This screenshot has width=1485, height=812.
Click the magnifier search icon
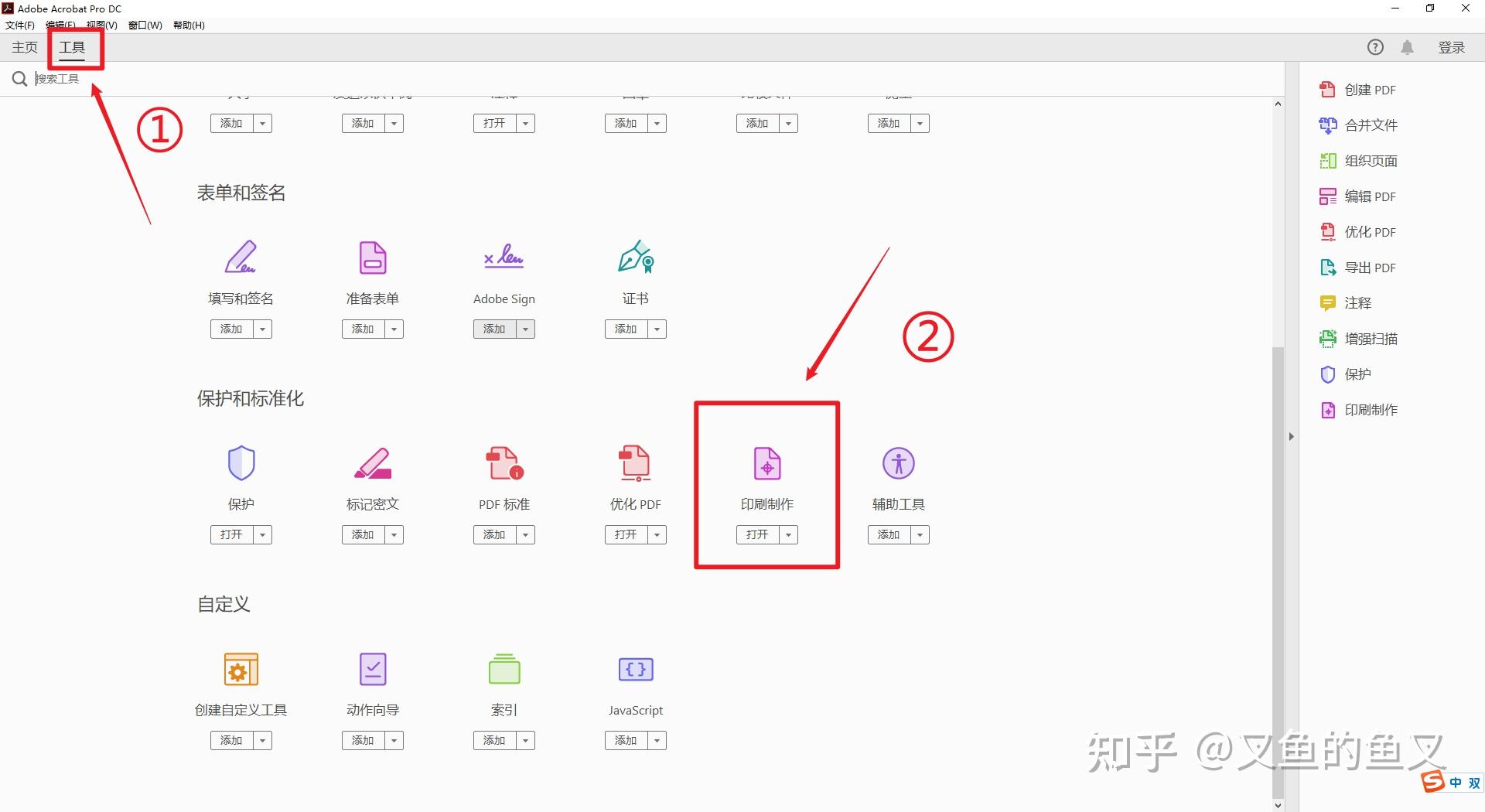tap(19, 79)
